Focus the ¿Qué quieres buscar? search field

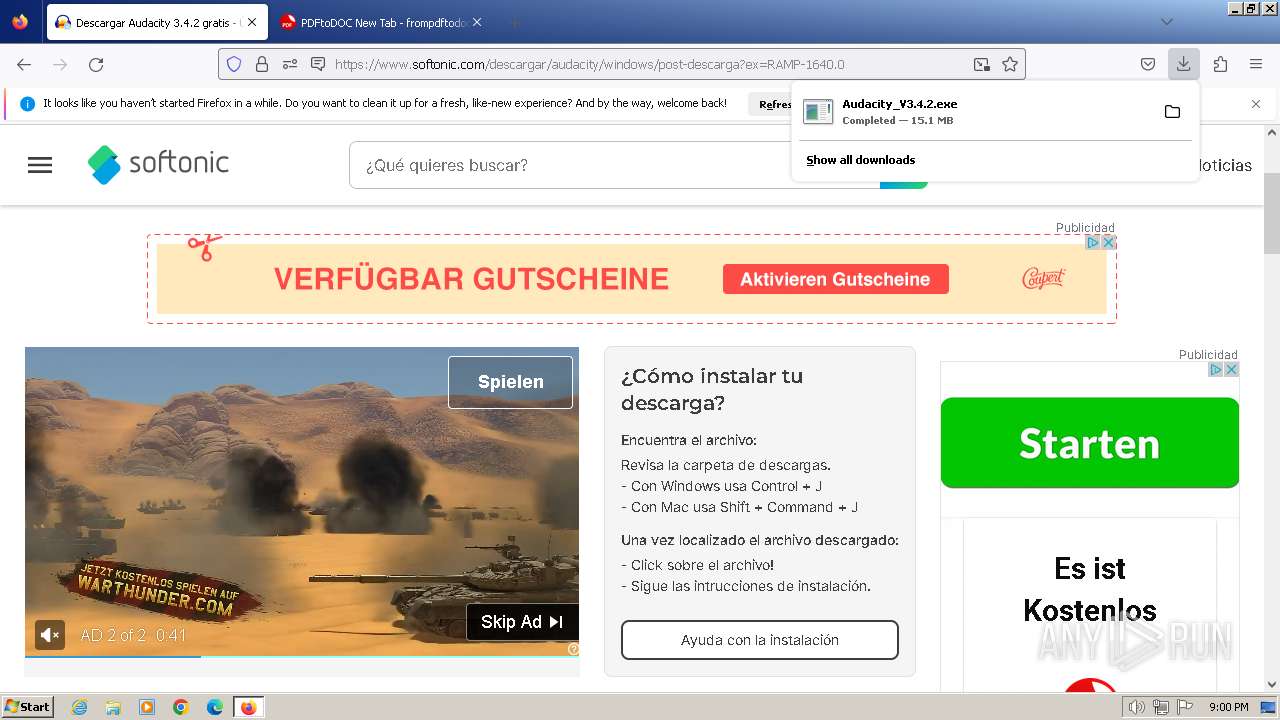[614, 165]
